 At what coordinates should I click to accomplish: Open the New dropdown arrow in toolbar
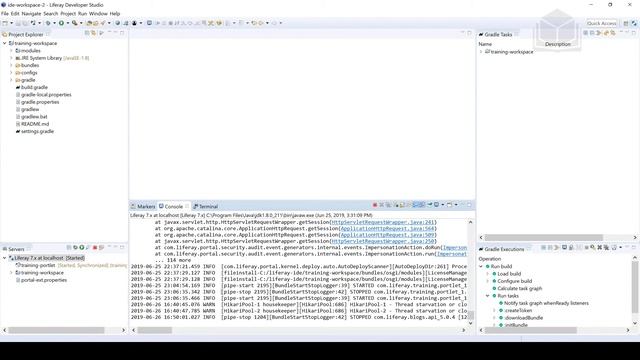click(11, 23)
